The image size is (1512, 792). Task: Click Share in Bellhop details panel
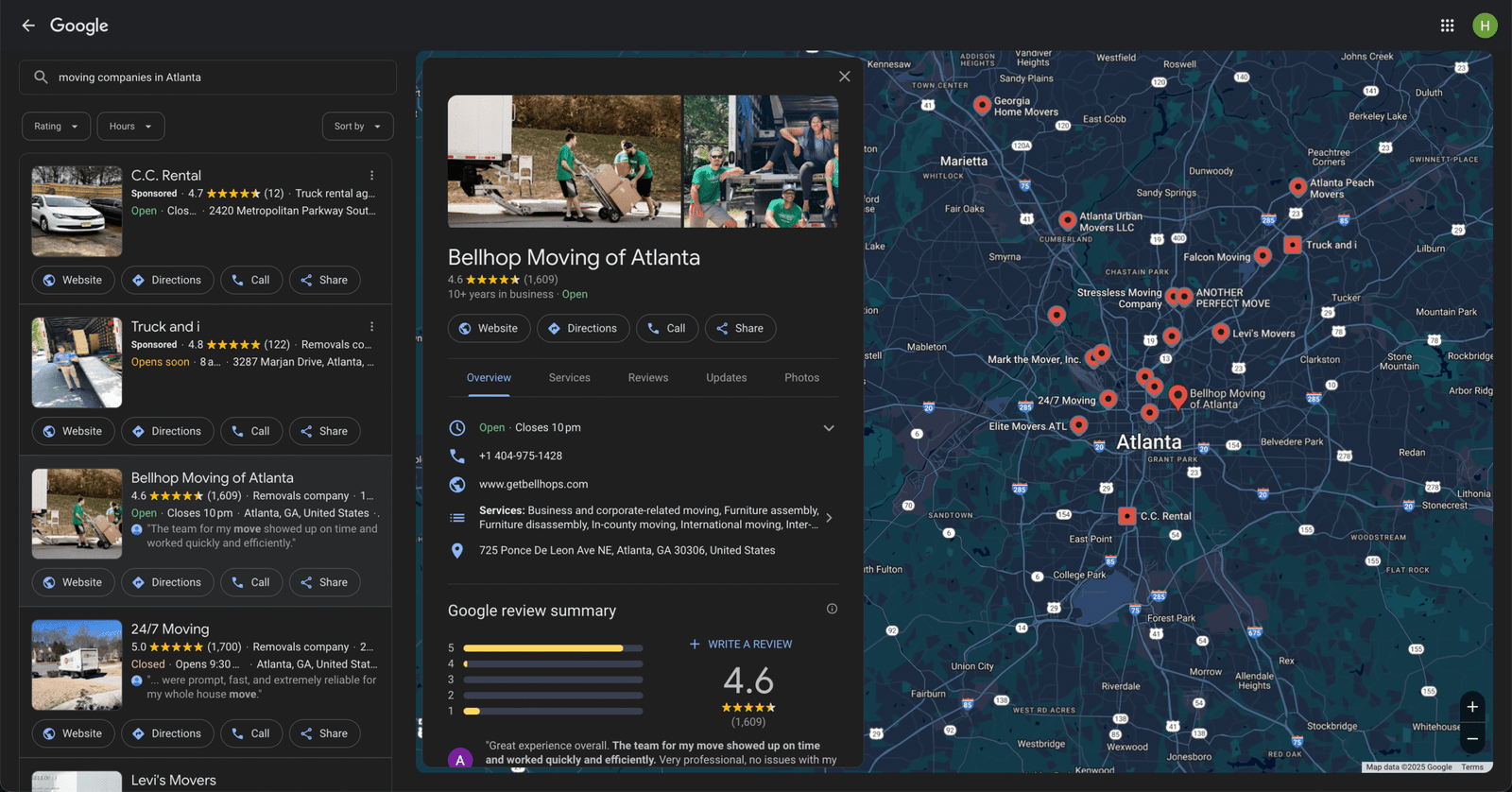[x=741, y=329]
